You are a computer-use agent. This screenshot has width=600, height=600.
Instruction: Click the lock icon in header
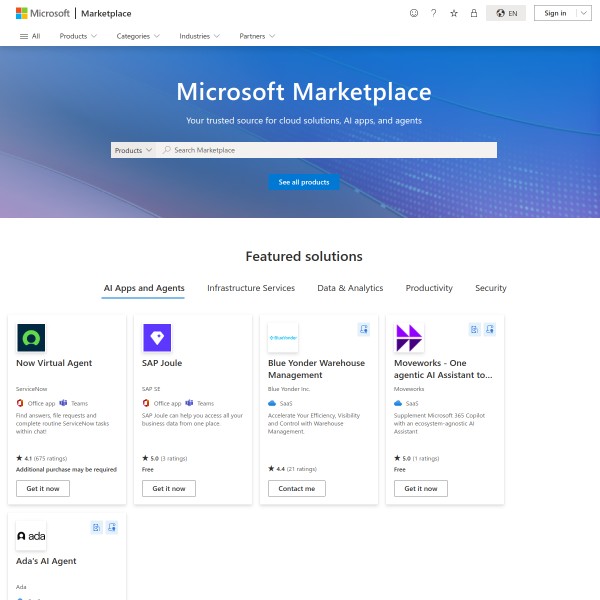474,13
